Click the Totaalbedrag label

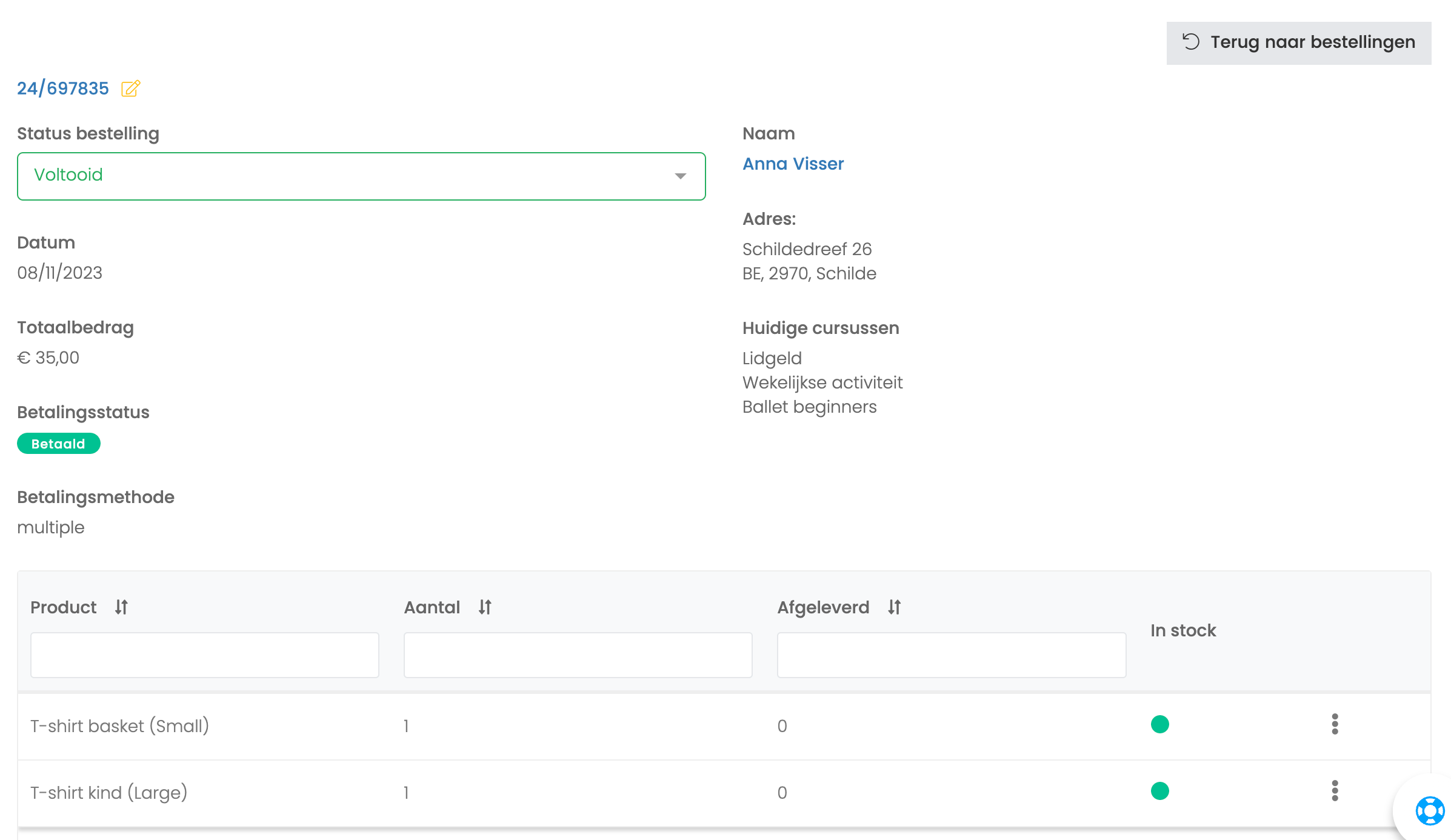click(x=76, y=327)
